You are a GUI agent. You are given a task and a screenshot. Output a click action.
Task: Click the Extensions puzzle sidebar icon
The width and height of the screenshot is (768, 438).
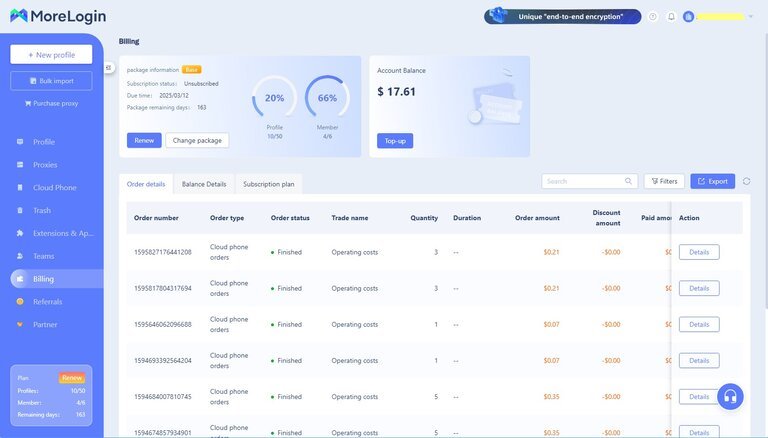click(x=20, y=233)
